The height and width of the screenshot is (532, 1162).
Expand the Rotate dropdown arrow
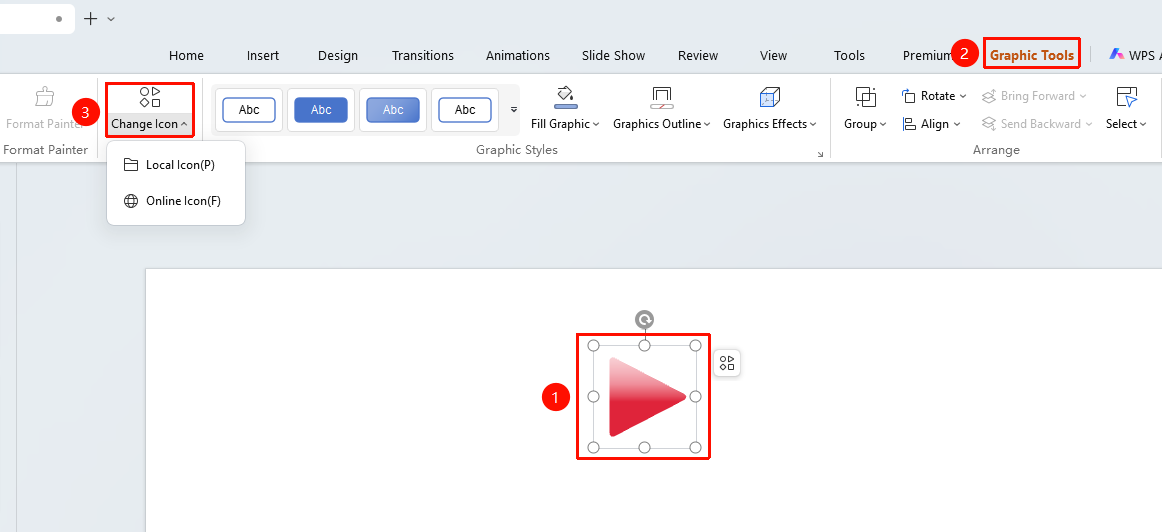(x=963, y=96)
